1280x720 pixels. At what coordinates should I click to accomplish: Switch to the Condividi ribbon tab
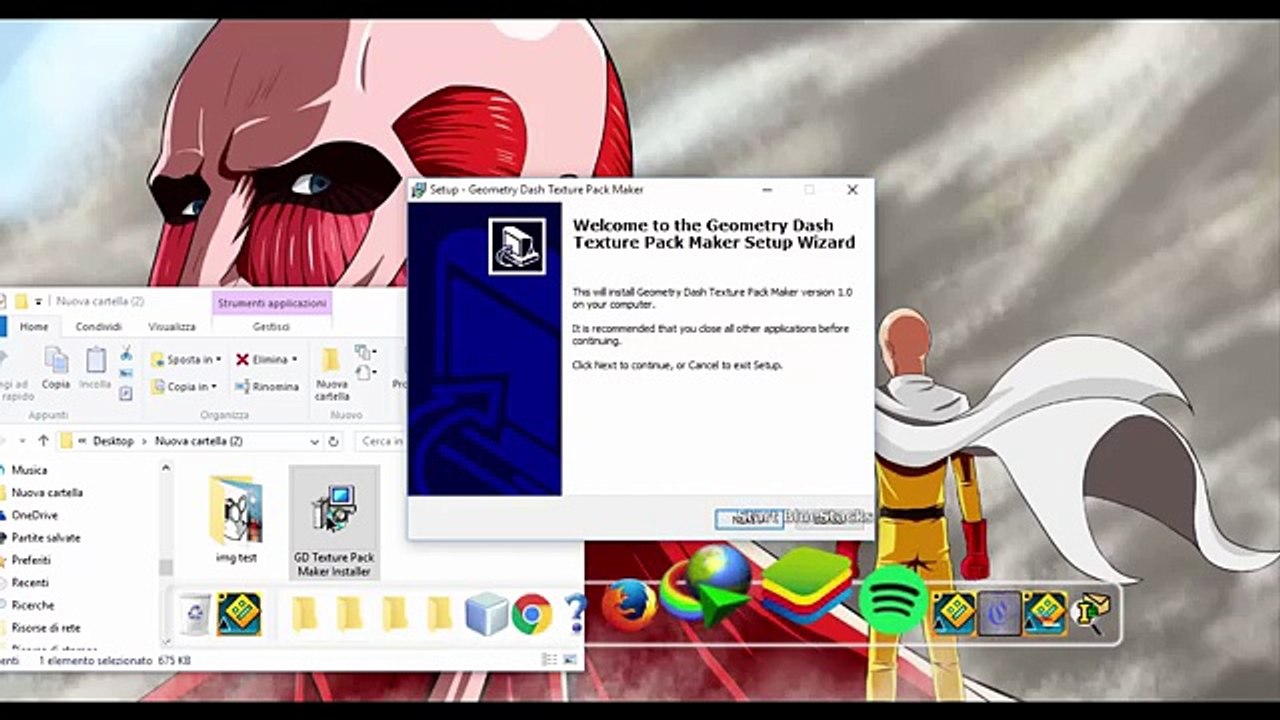[x=99, y=326]
